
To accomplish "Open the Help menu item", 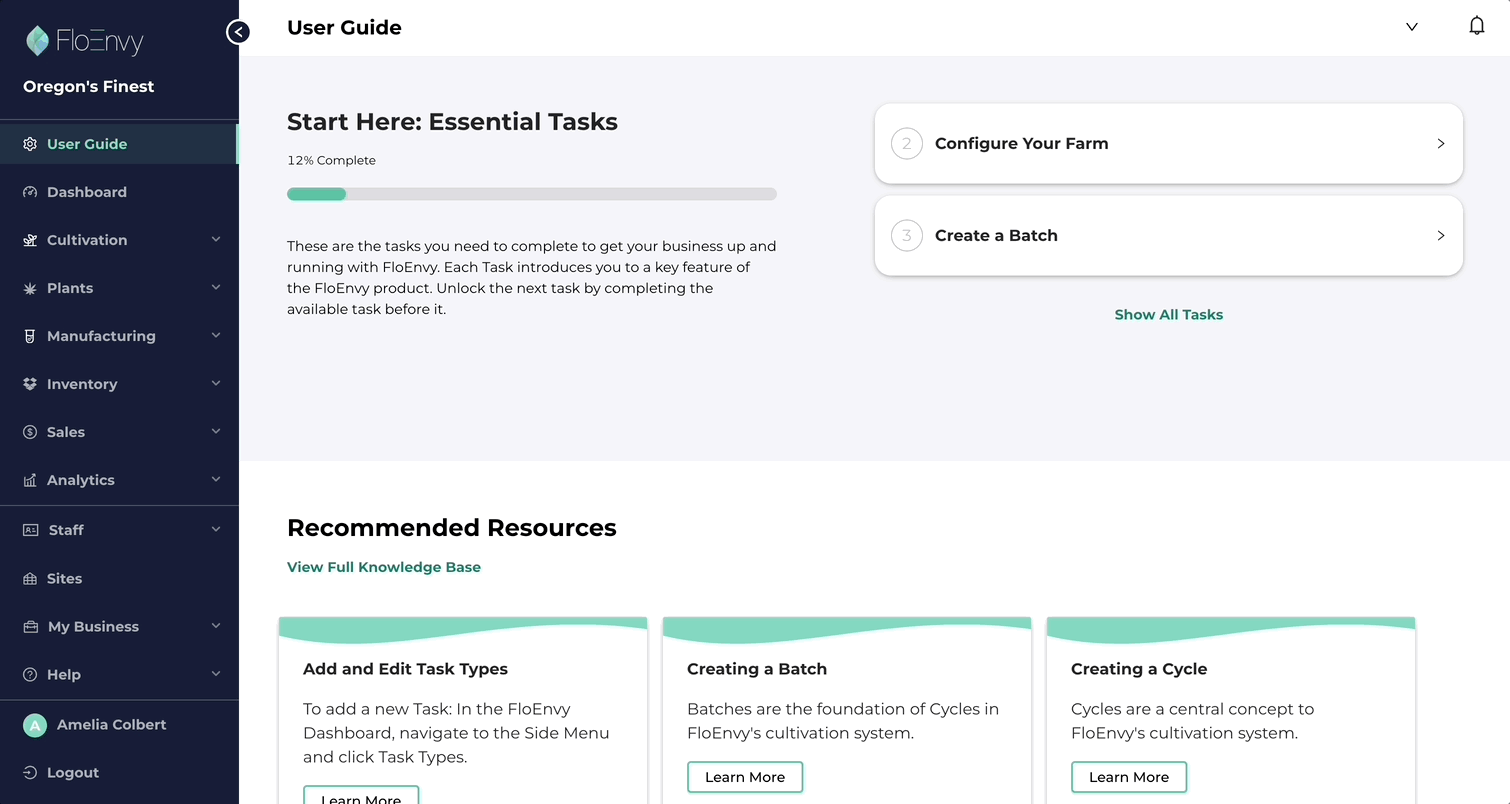I will (x=64, y=674).
